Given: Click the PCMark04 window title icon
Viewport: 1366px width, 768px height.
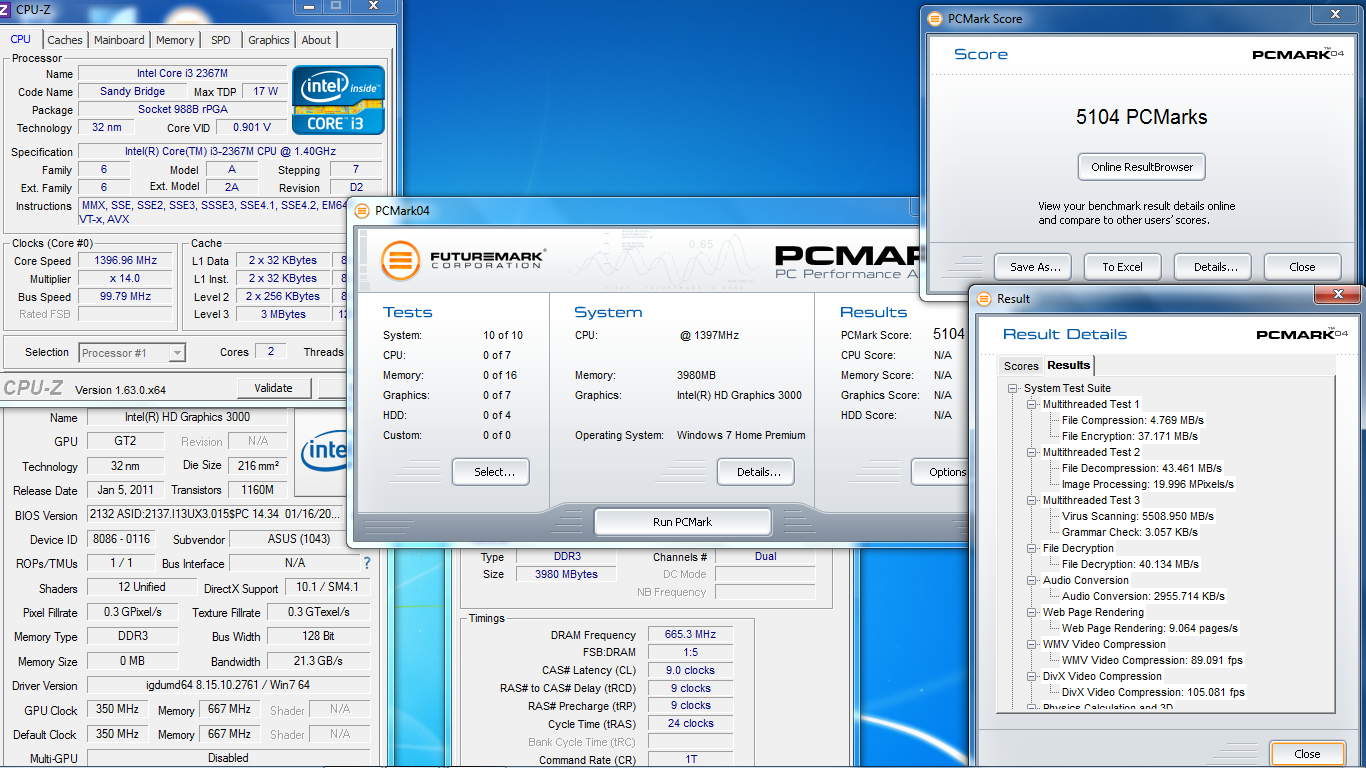Looking at the screenshot, I should click(x=362, y=210).
